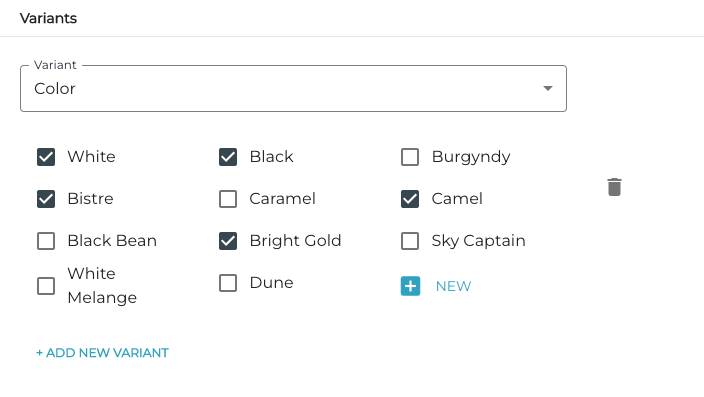Image resolution: width=704 pixels, height=397 pixels.
Task: Click the Variants section heading
Action: [x=48, y=18]
